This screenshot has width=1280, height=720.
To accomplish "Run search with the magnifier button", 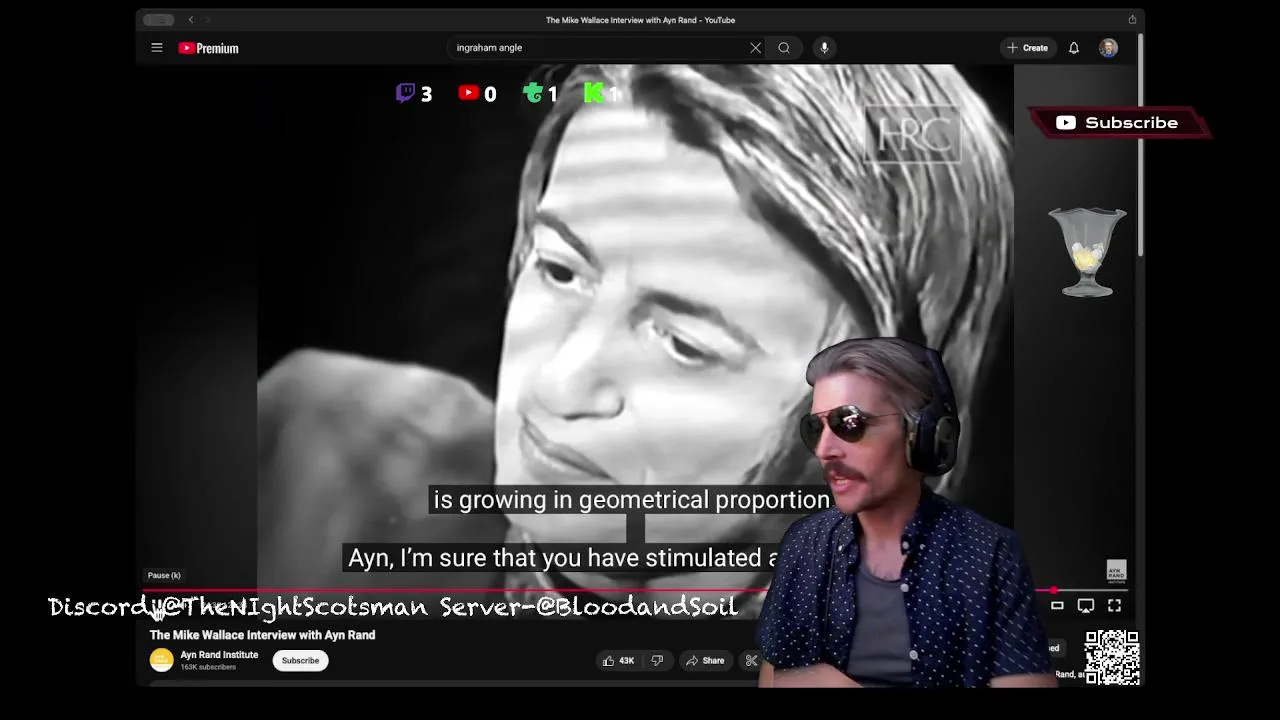I will 784,48.
